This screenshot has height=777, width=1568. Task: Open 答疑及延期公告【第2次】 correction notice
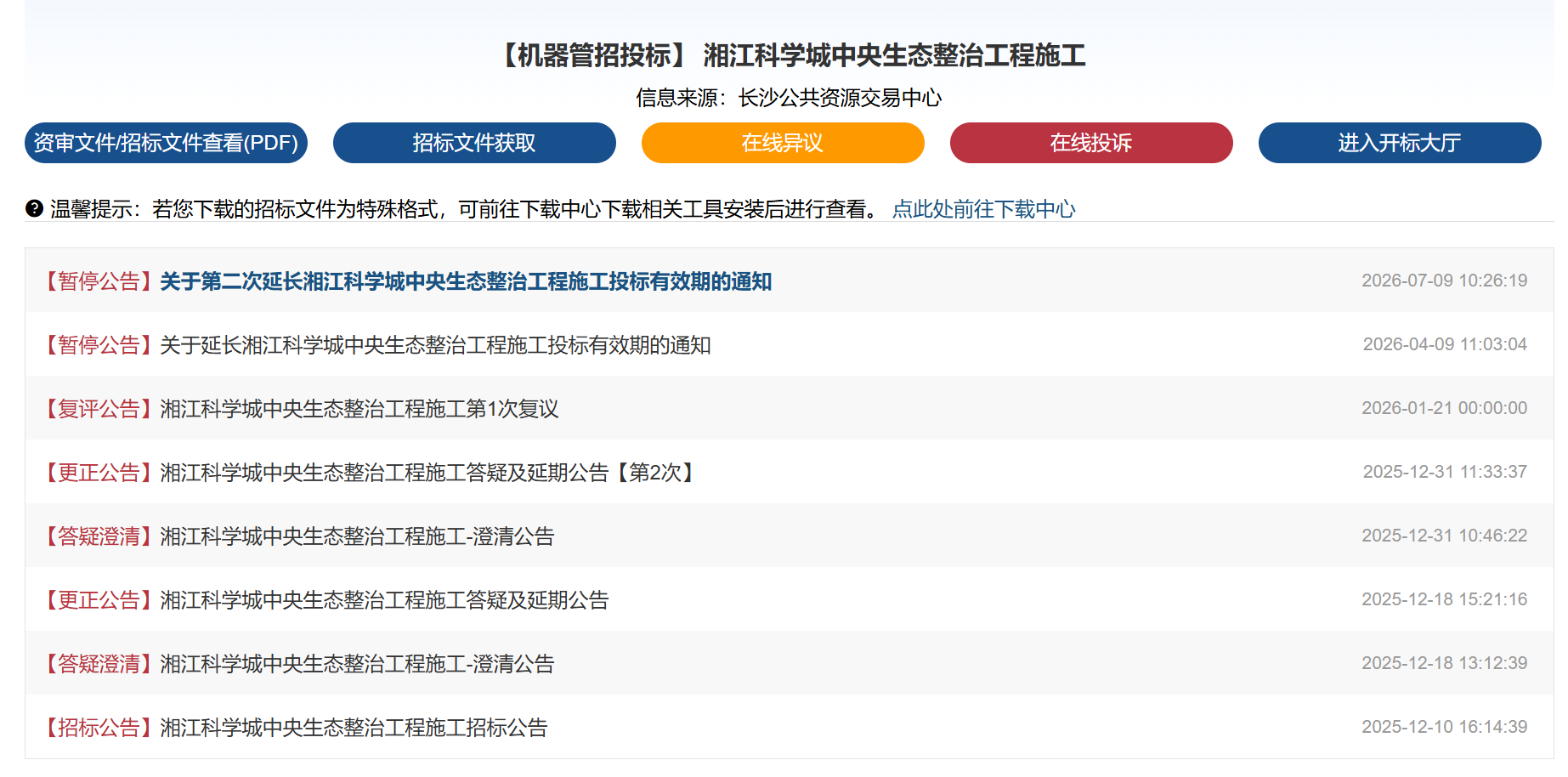tap(430, 473)
